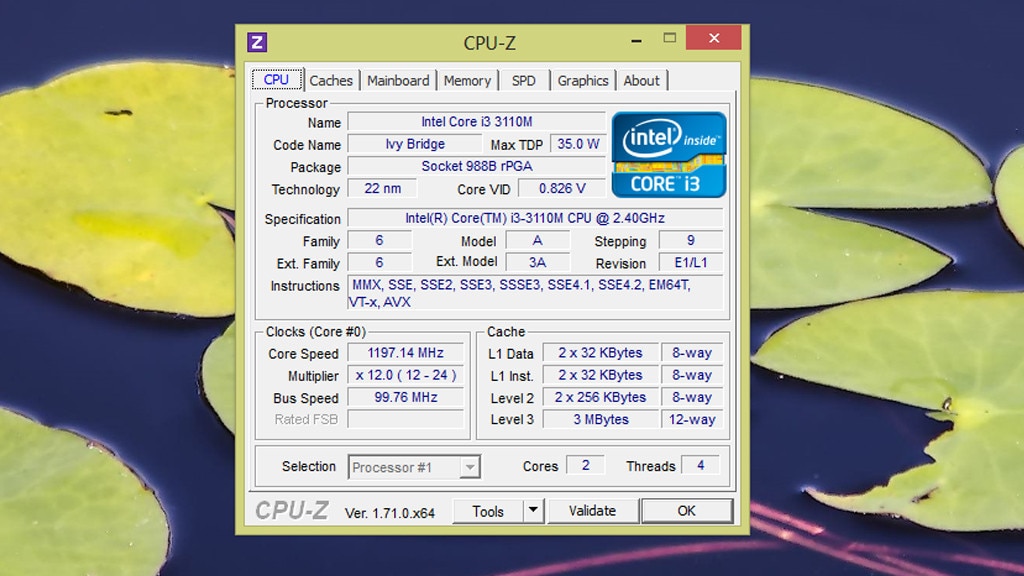The width and height of the screenshot is (1024, 576).
Task: Open the Tools dropdown arrow
Action: pyautogui.click(x=534, y=510)
